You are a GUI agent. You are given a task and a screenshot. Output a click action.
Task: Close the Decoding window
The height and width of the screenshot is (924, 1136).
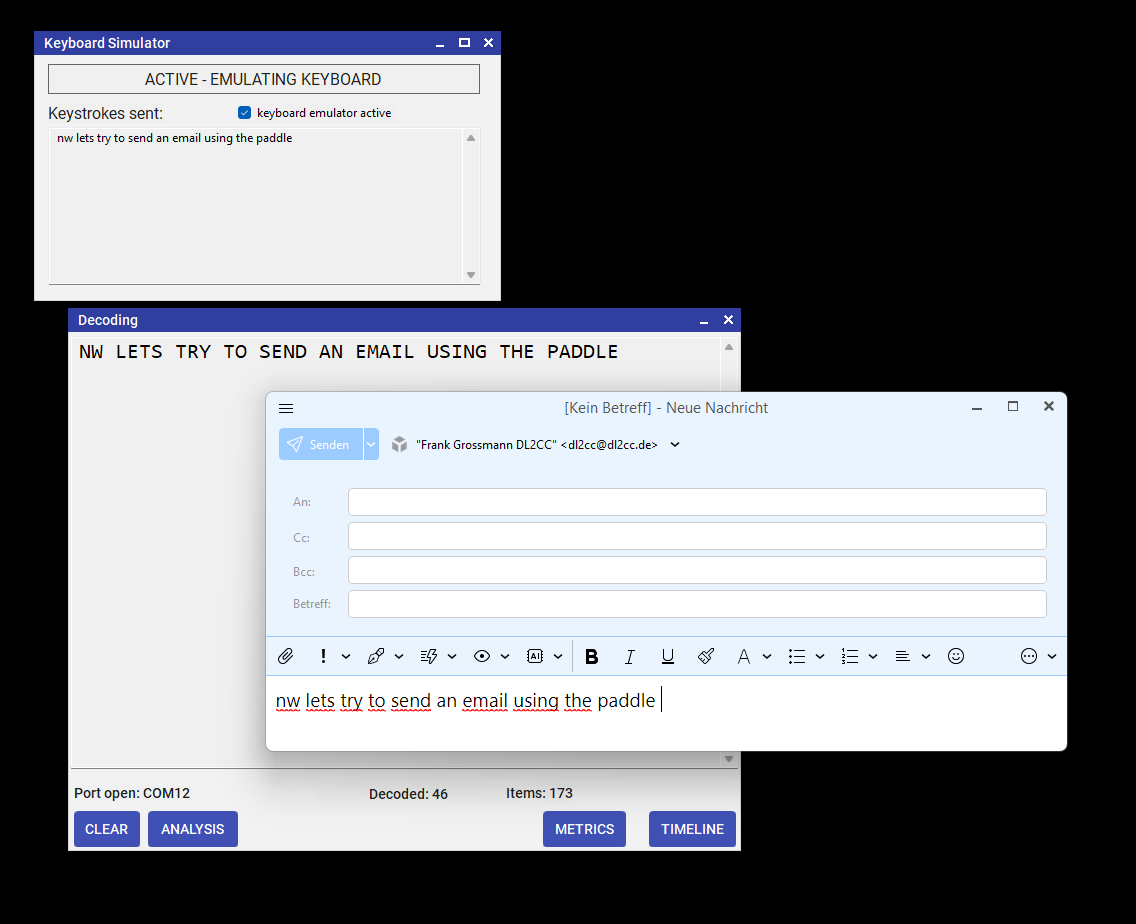(728, 320)
